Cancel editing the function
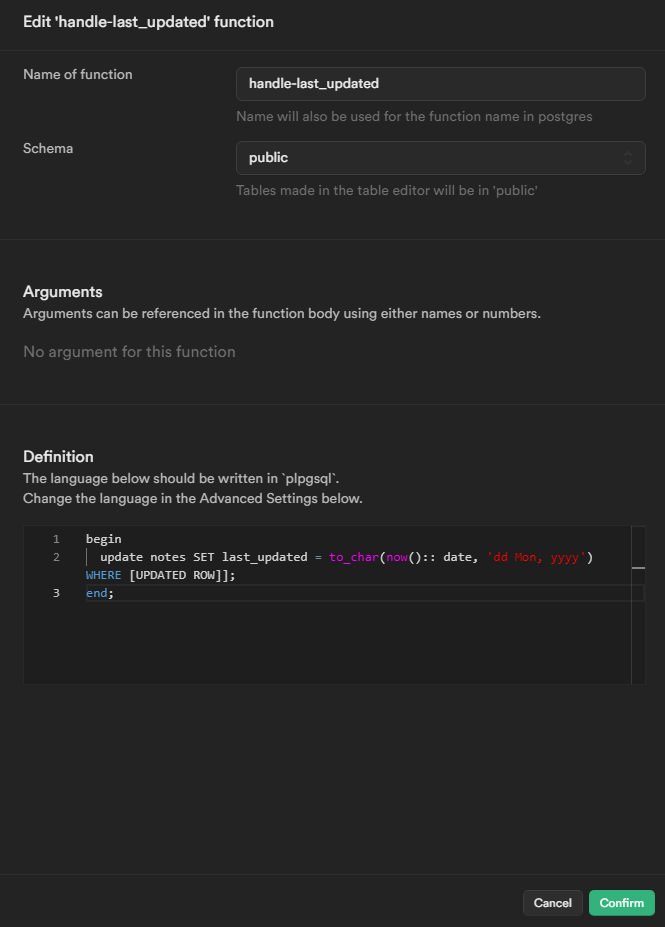The image size is (665, 927). coord(552,903)
